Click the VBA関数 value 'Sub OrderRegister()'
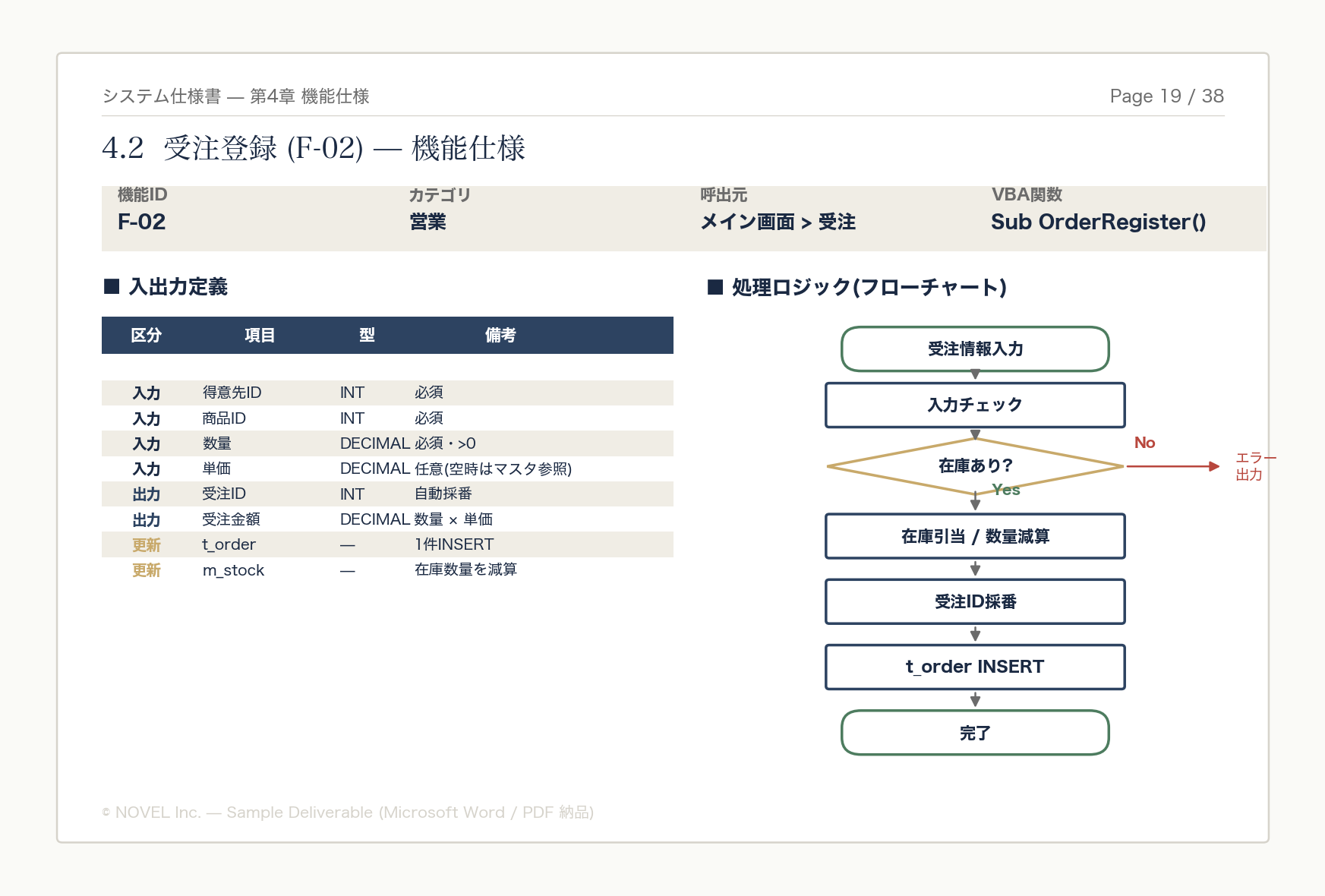 [x=1098, y=222]
